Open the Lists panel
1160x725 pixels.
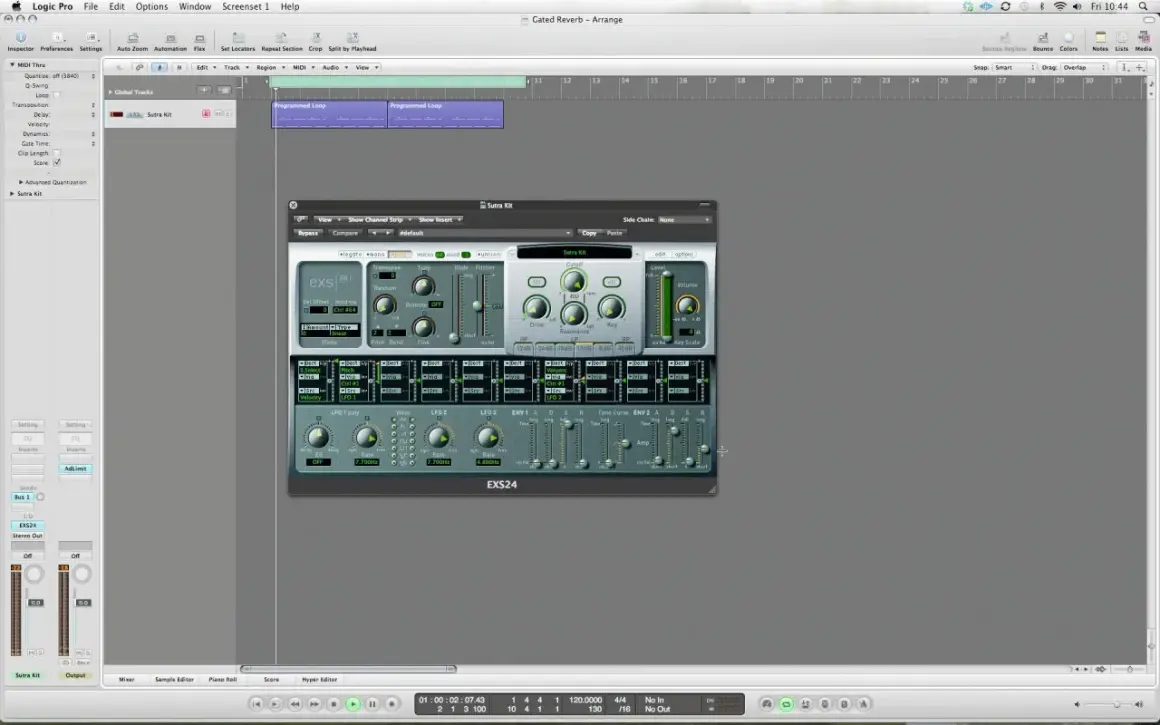tap(1122, 41)
